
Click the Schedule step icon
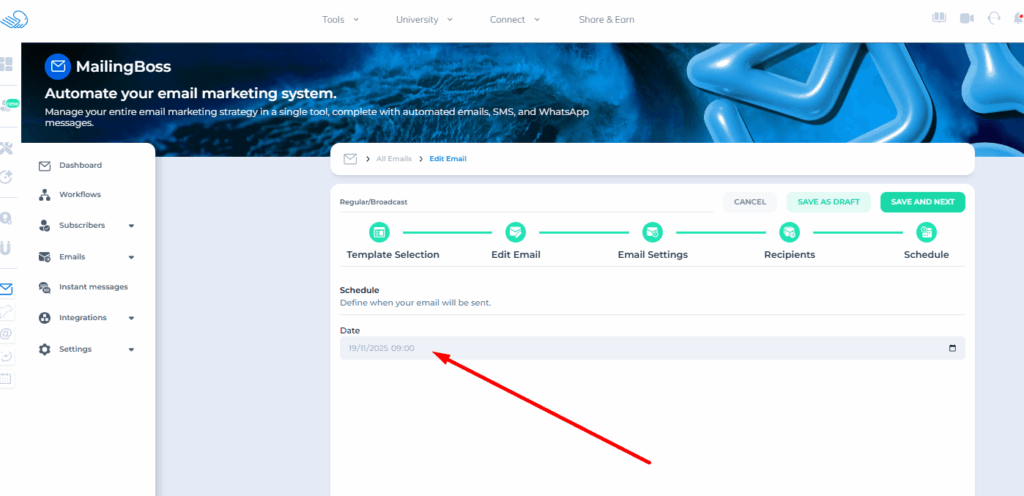[x=926, y=232]
